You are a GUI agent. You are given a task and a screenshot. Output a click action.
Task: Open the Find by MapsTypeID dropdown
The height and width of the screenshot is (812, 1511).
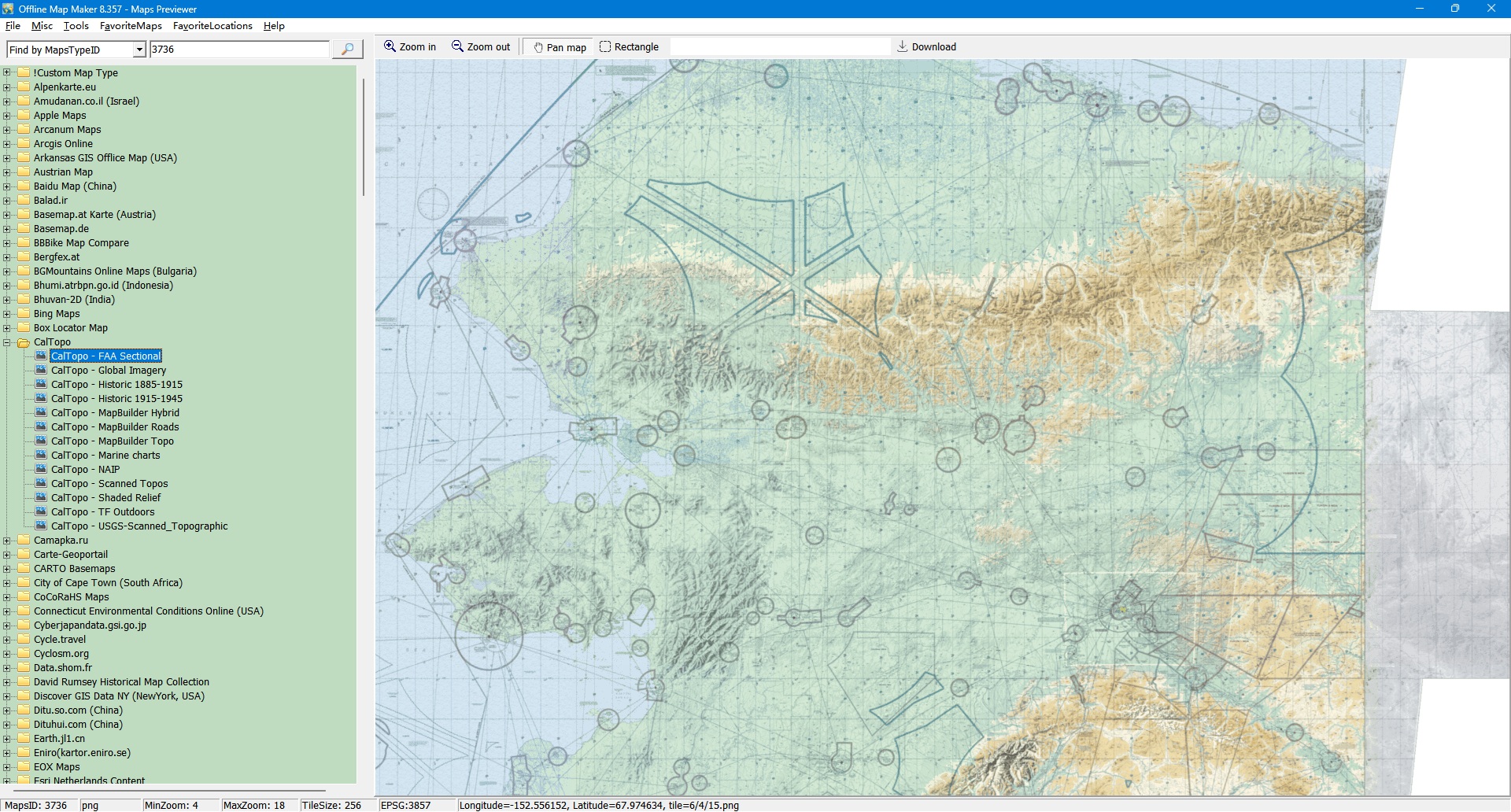tap(139, 50)
